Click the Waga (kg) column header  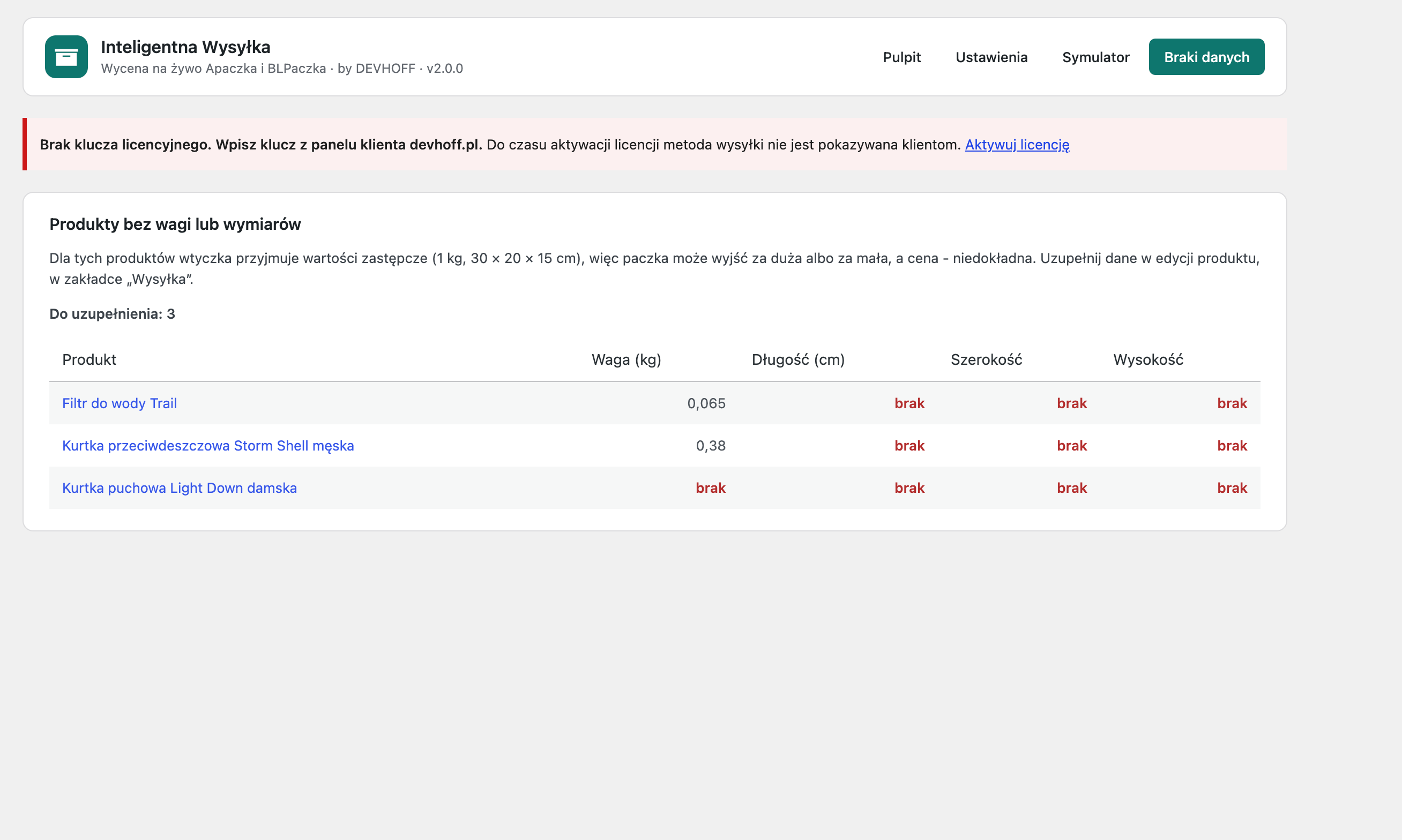tap(625, 359)
